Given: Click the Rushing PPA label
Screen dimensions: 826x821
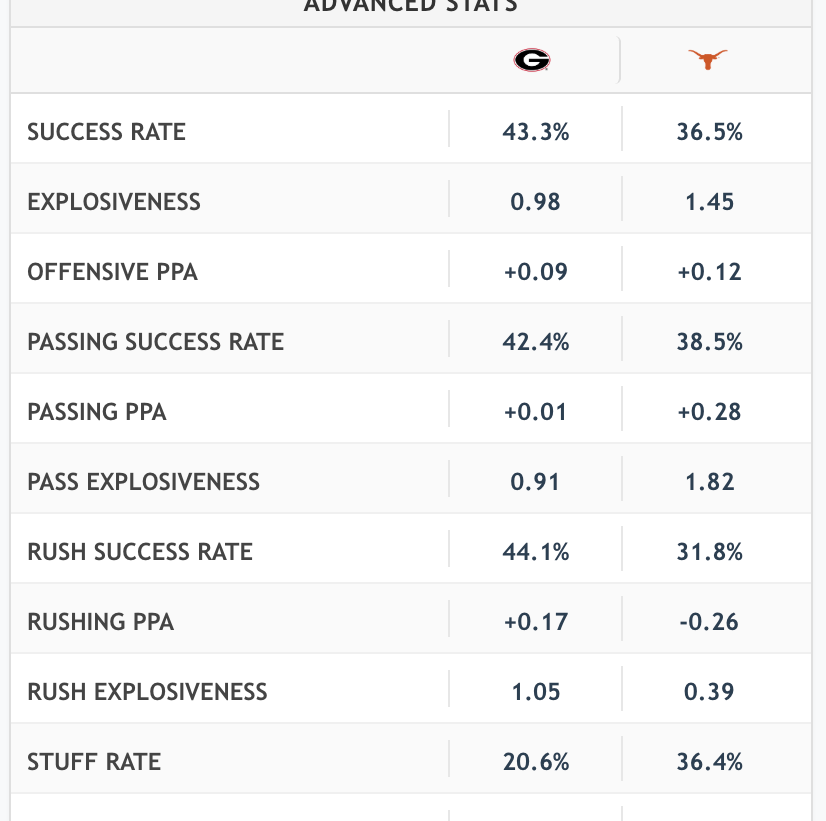Looking at the screenshot, I should coord(101,622).
